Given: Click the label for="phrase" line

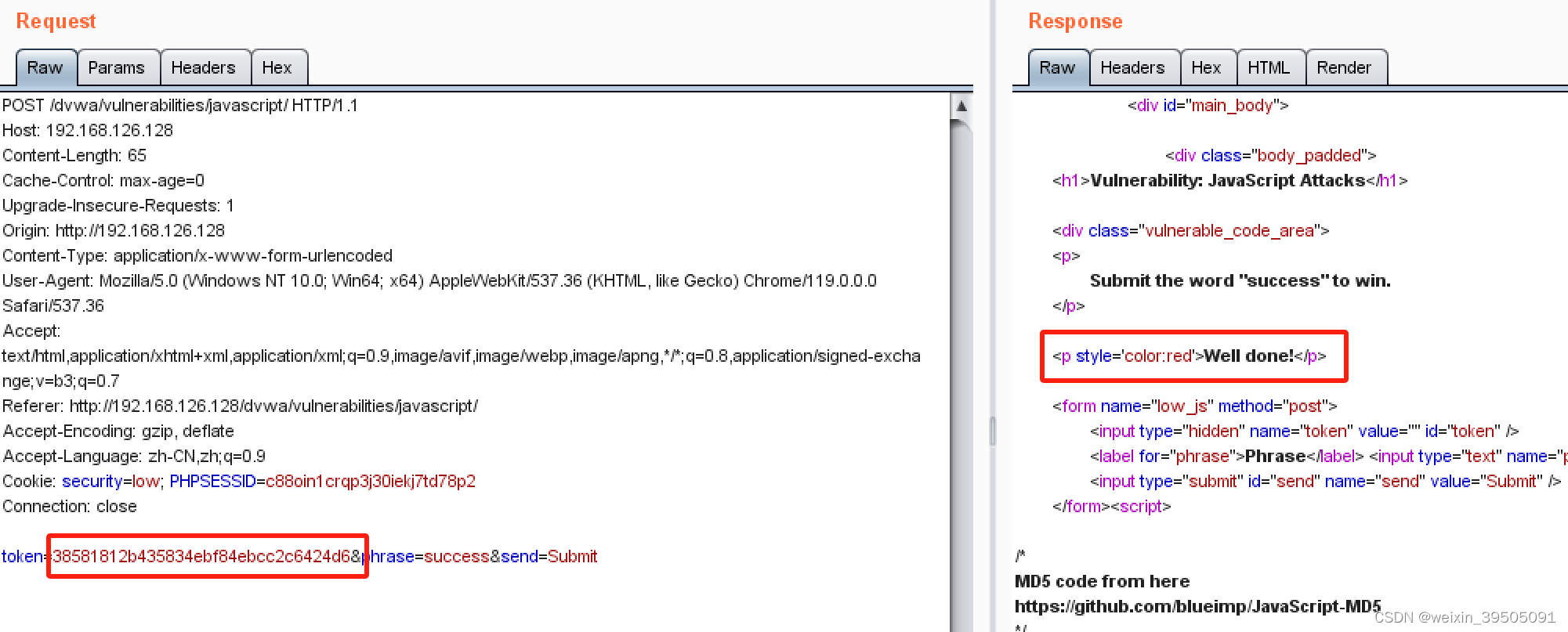Looking at the screenshot, I should (x=1328, y=456).
